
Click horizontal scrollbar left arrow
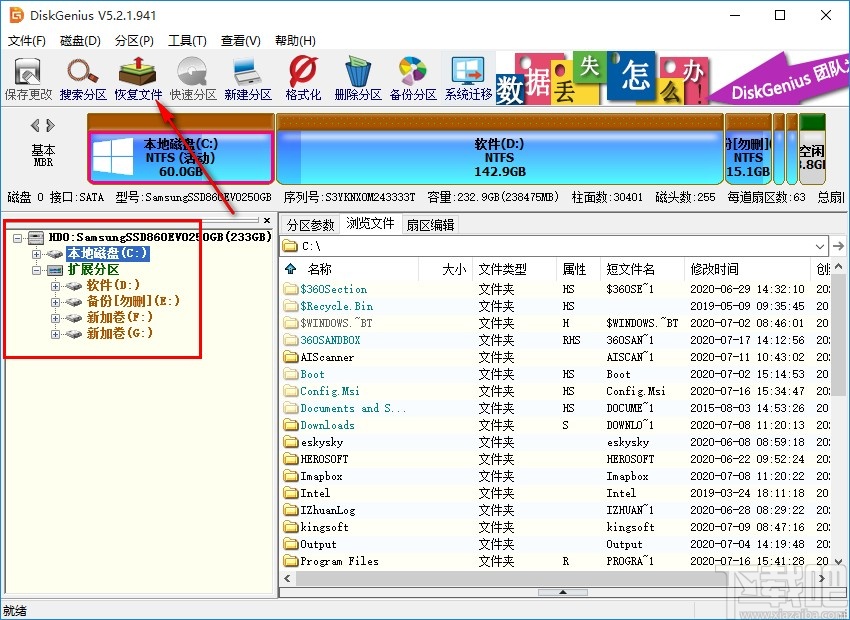287,578
